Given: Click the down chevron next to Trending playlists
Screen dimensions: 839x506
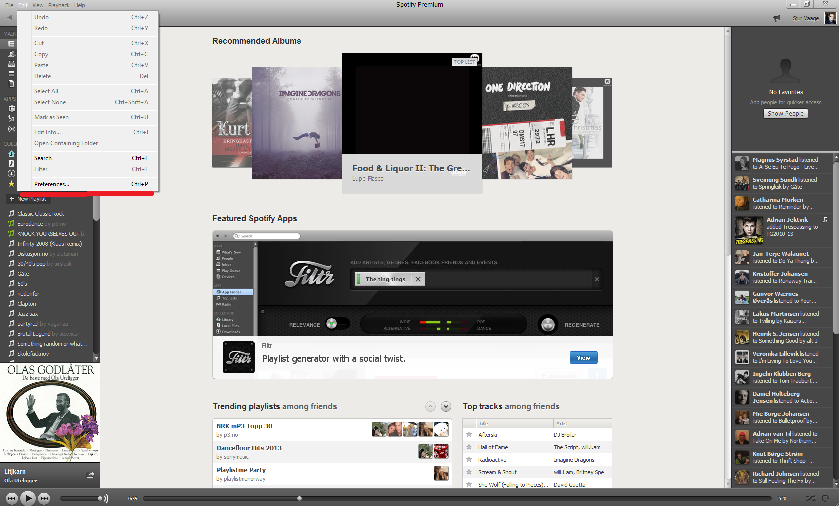Looking at the screenshot, I should 446,407.
